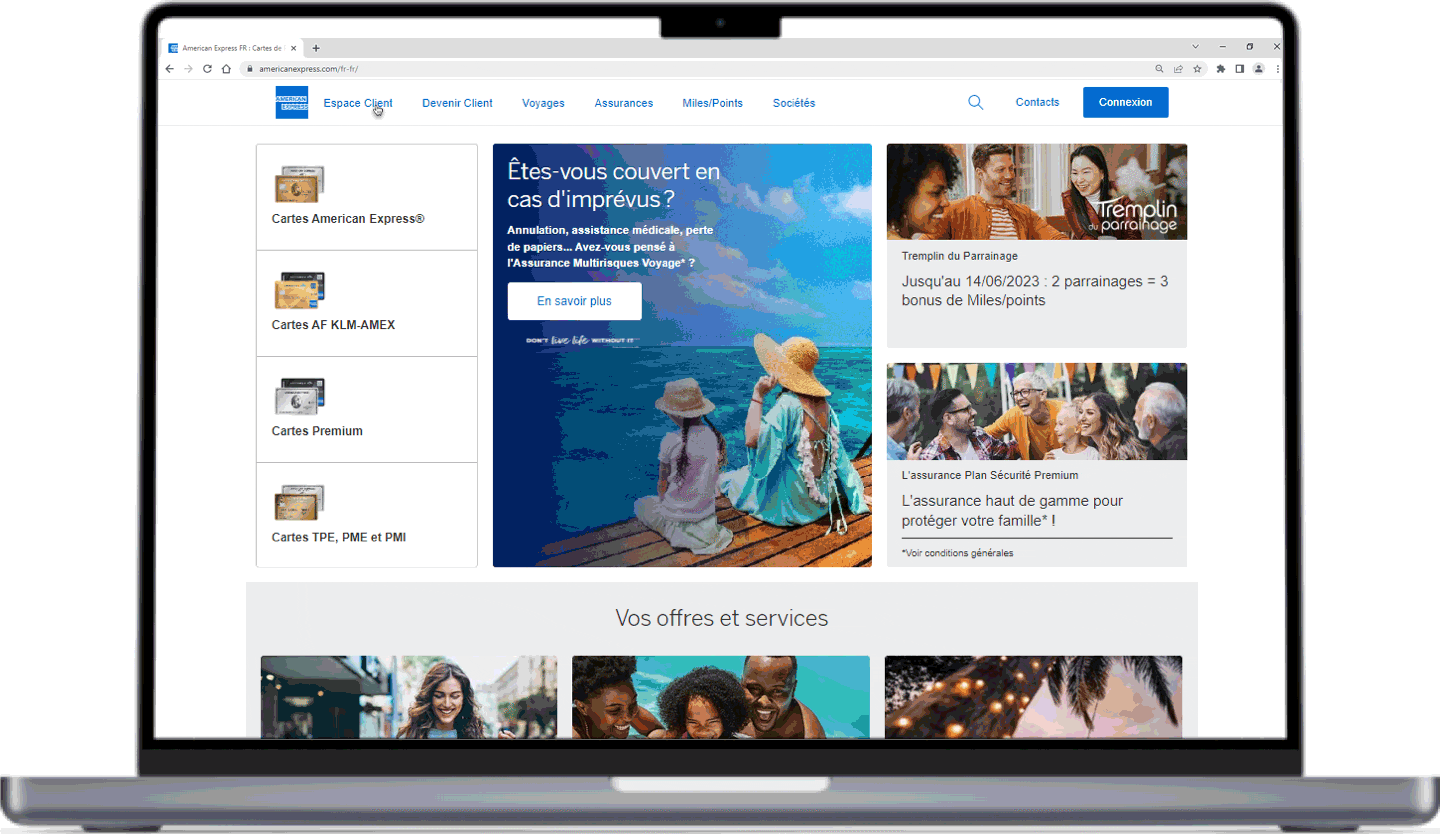Select Espace Client in the navigation bar

[x=357, y=102]
